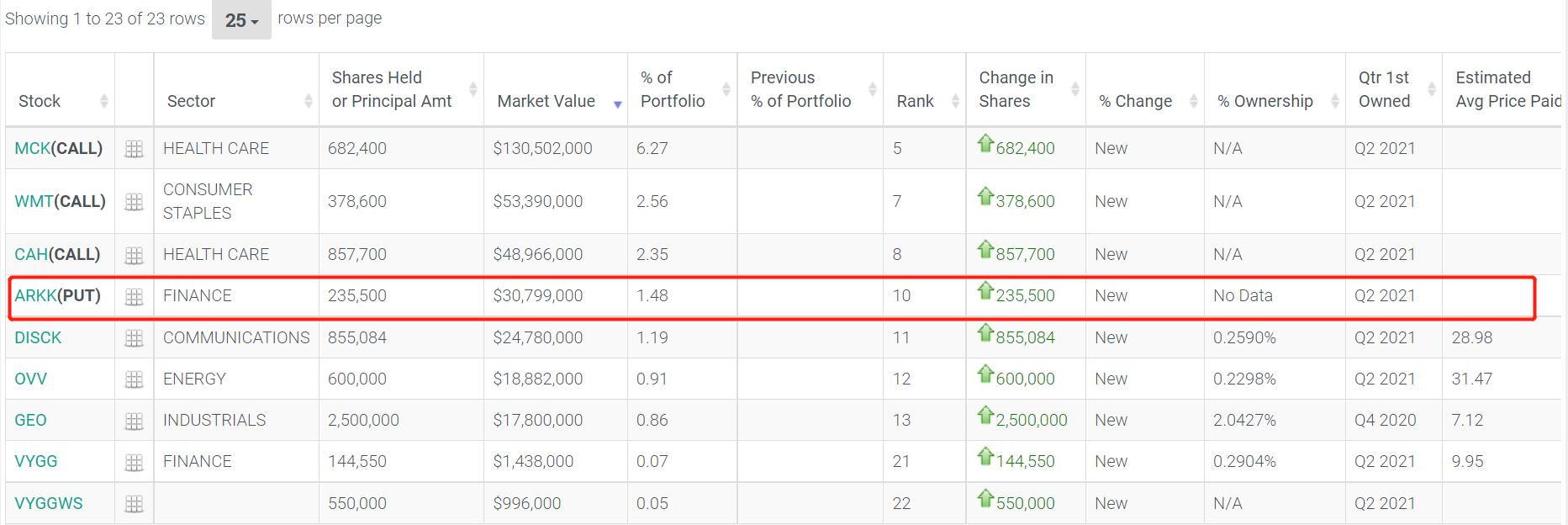Click the green up arrow in GEO row

(x=985, y=416)
